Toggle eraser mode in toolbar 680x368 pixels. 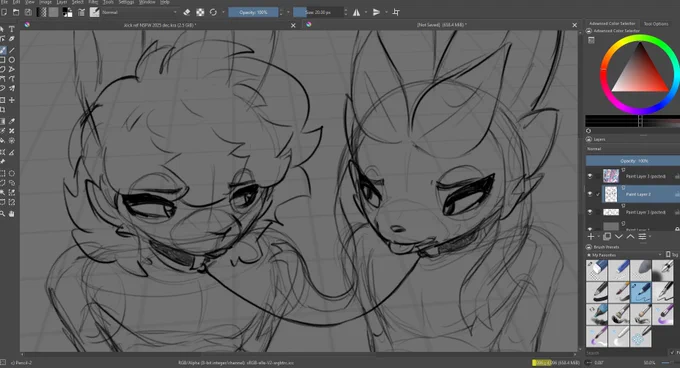[187, 12]
